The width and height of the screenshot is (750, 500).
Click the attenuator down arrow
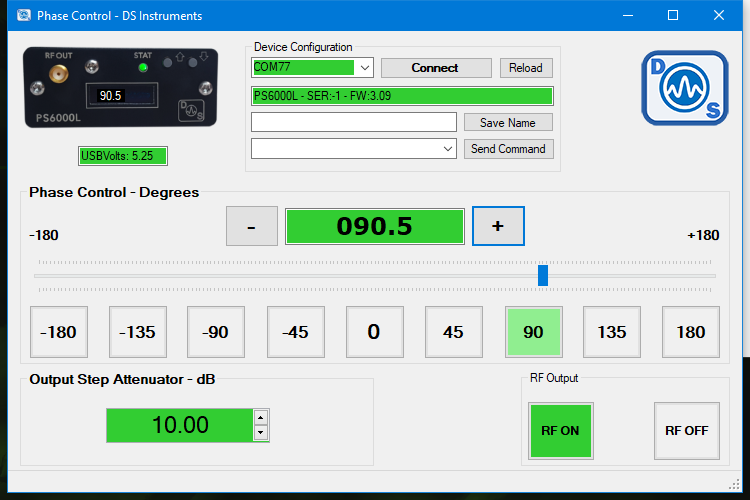coord(260,433)
